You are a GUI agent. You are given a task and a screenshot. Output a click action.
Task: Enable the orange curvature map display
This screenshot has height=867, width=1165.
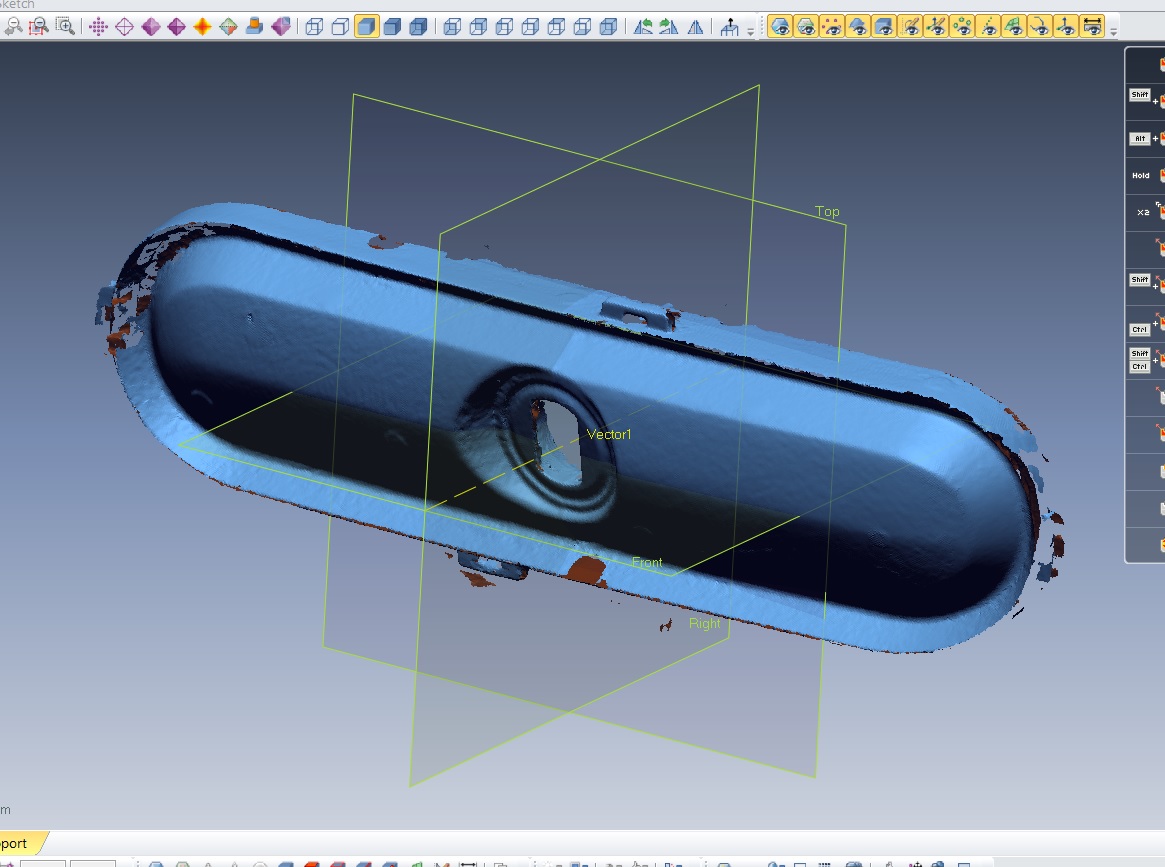pos(202,27)
